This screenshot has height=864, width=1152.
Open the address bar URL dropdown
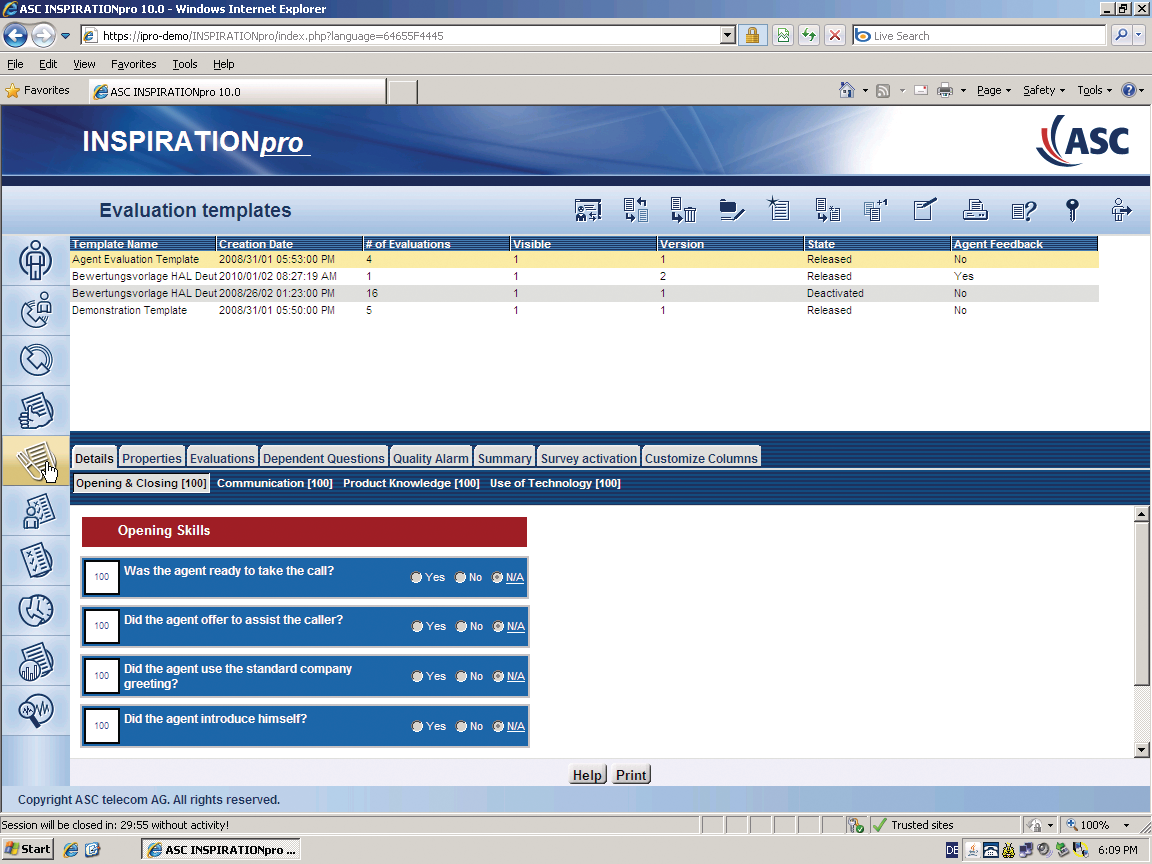click(x=727, y=36)
